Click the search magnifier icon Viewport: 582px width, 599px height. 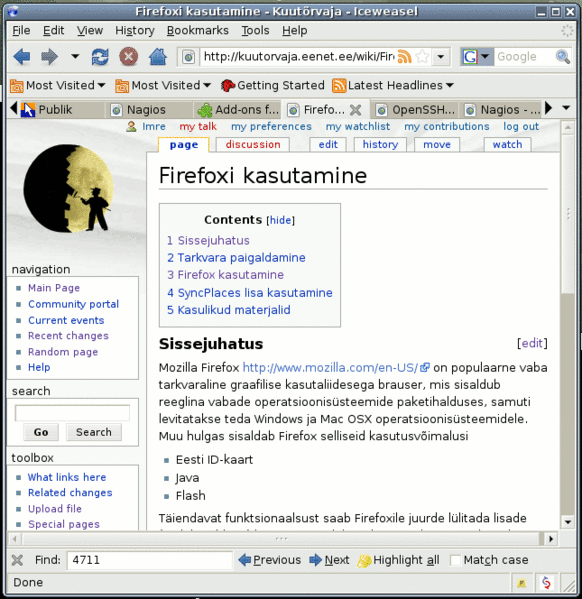tap(563, 57)
